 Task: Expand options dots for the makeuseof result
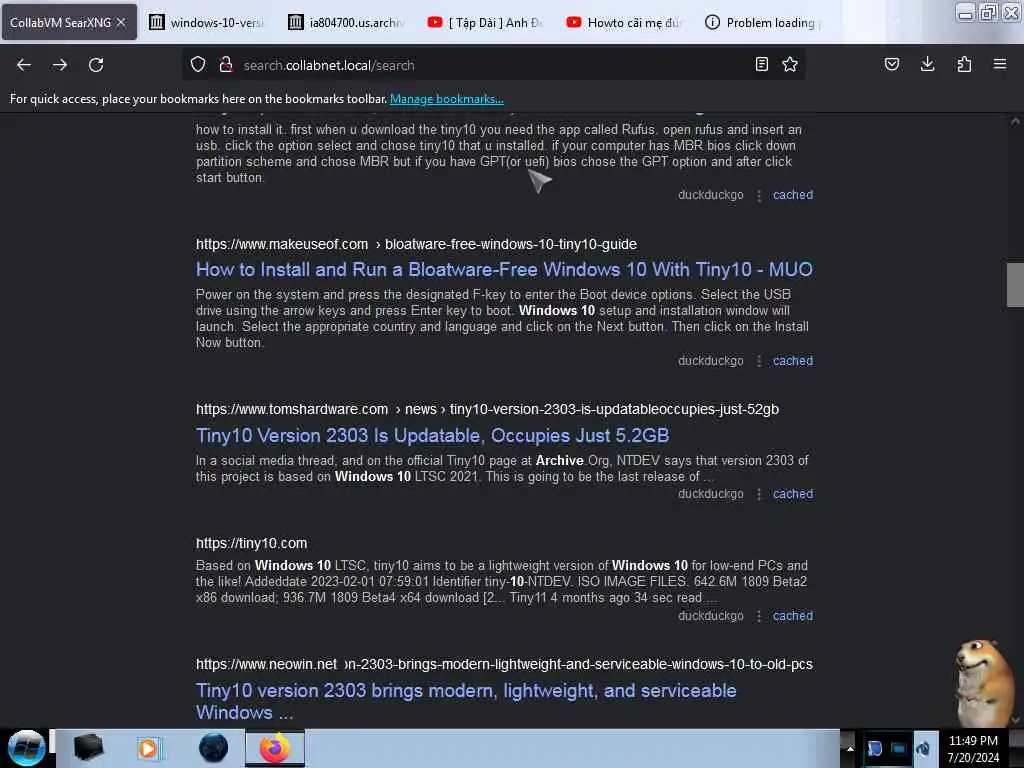tap(759, 361)
